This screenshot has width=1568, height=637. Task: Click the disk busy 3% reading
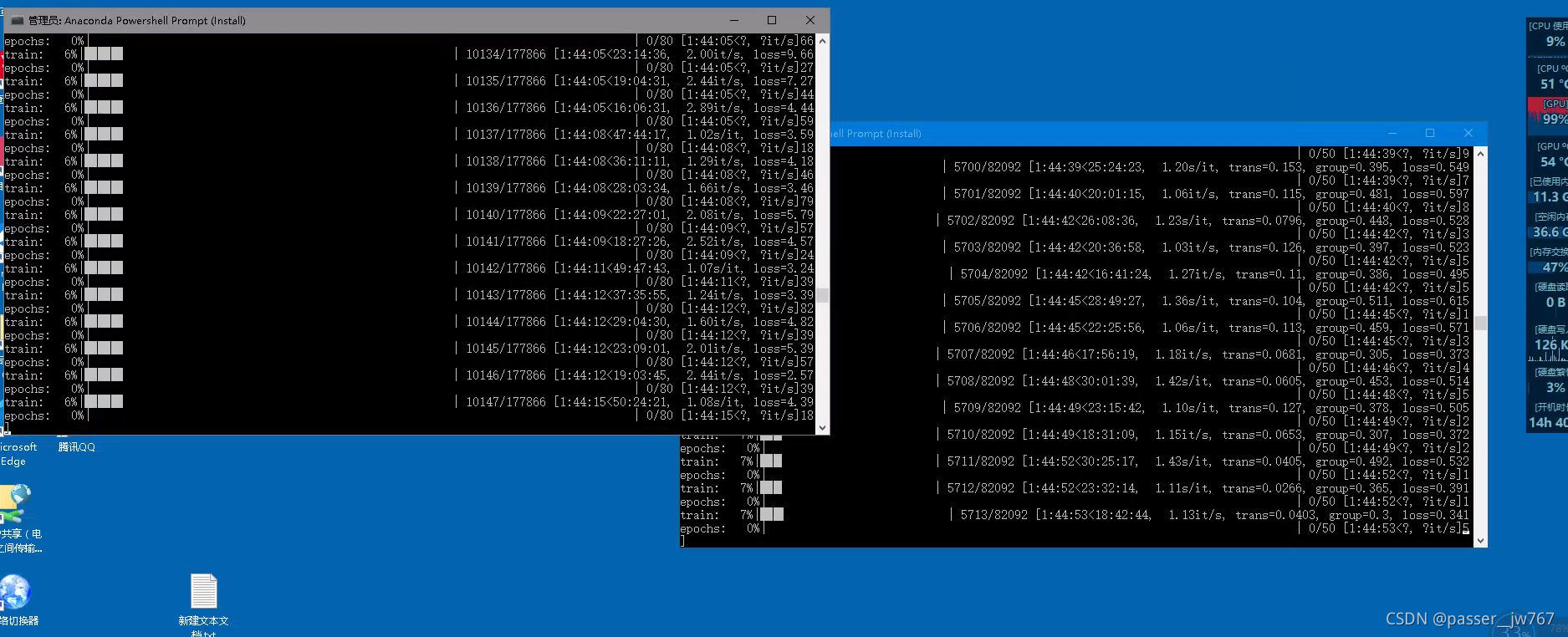click(x=1555, y=387)
